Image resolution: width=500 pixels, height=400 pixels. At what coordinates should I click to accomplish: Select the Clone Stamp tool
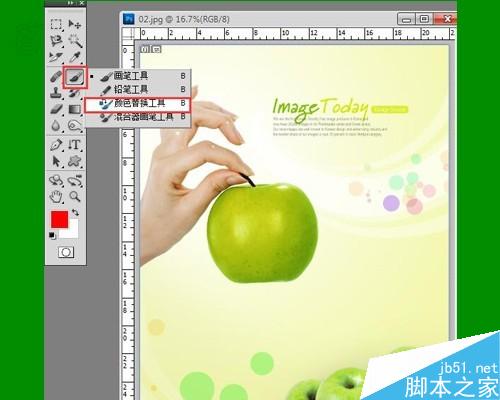point(56,93)
